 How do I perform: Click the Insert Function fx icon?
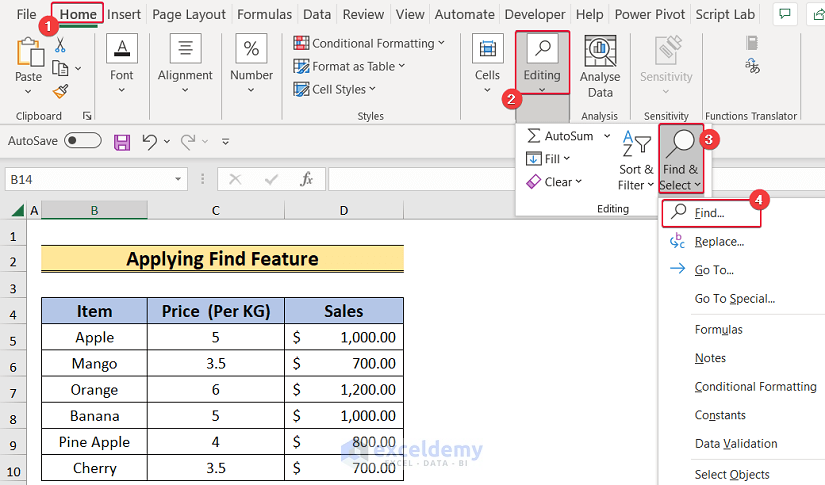coord(307,180)
